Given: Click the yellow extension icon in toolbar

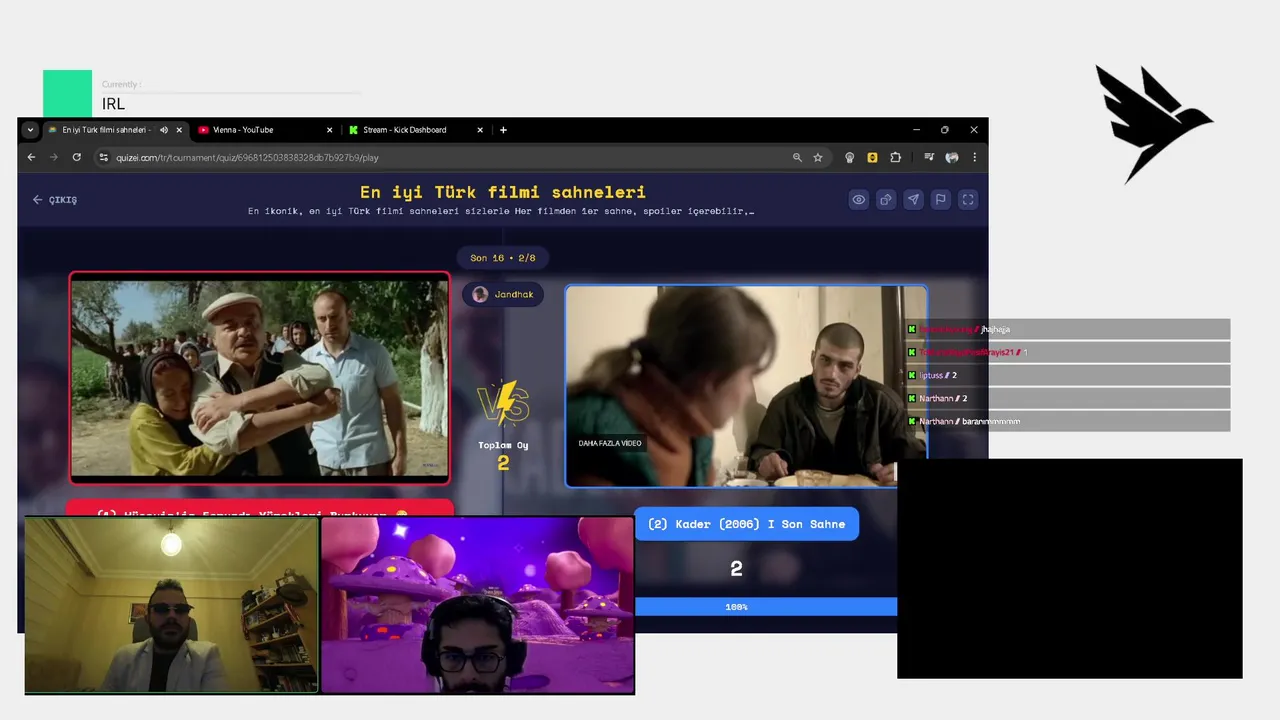Looking at the screenshot, I should tap(872, 157).
